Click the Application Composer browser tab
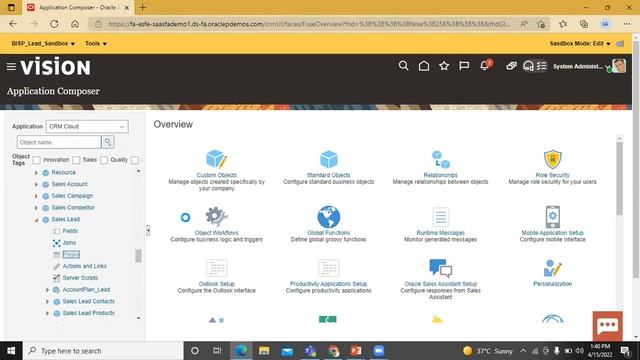The width and height of the screenshot is (640, 360). (x=77, y=7)
